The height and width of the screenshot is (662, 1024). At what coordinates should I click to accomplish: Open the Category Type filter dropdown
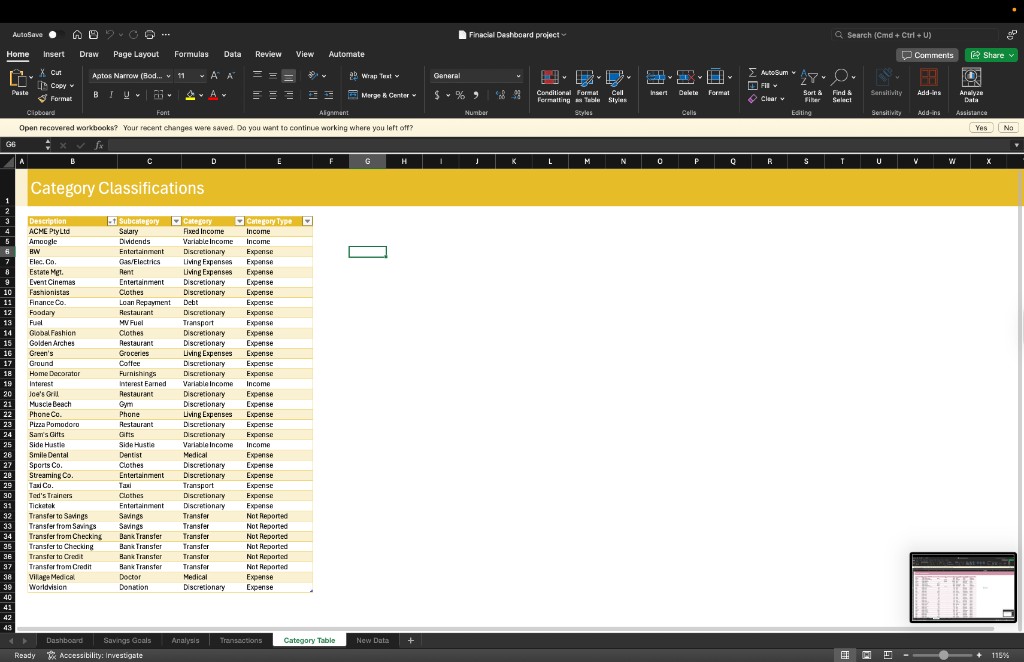click(307, 221)
